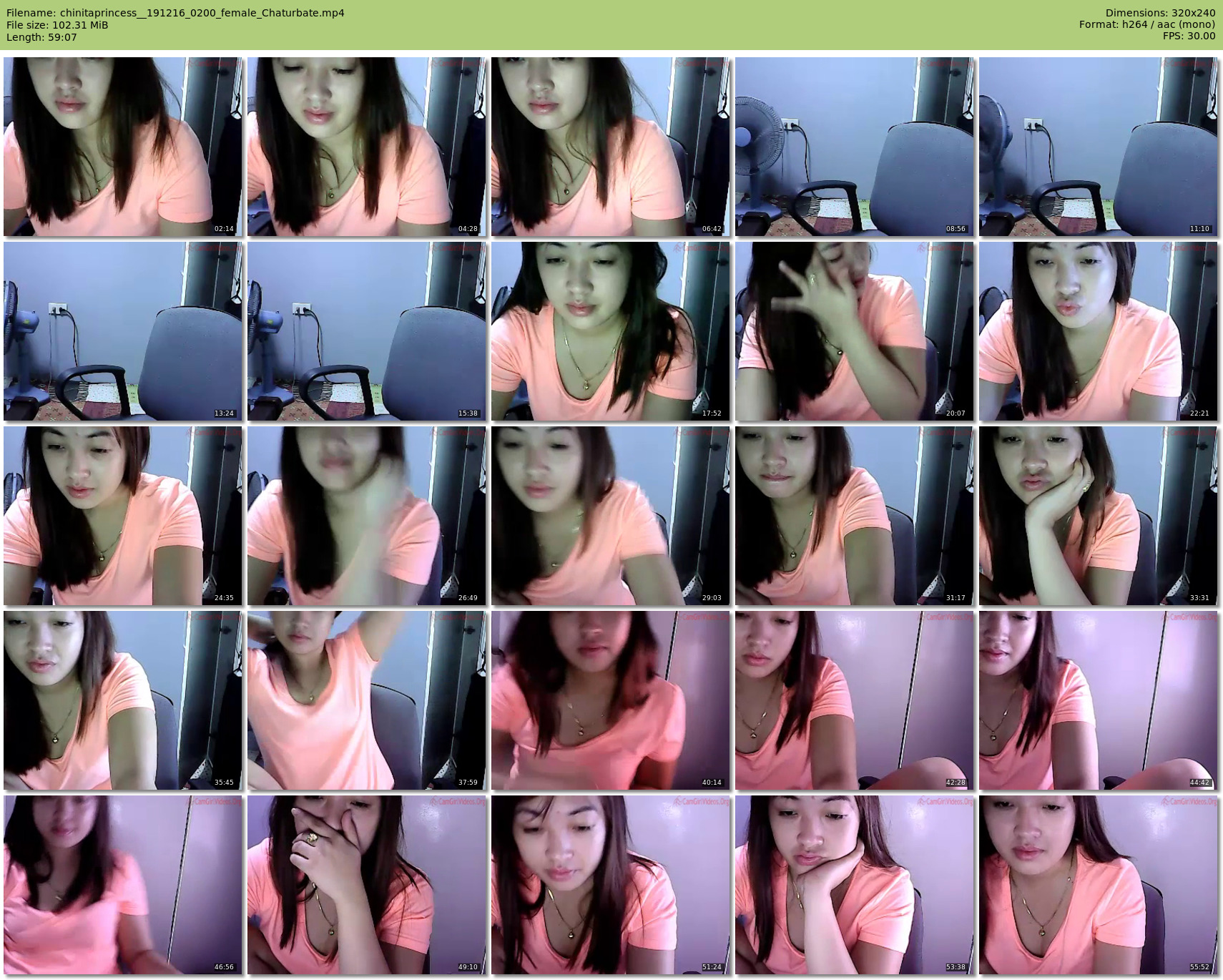Click the Filename line in the header
This screenshot has height=980, width=1223.
[175, 13]
